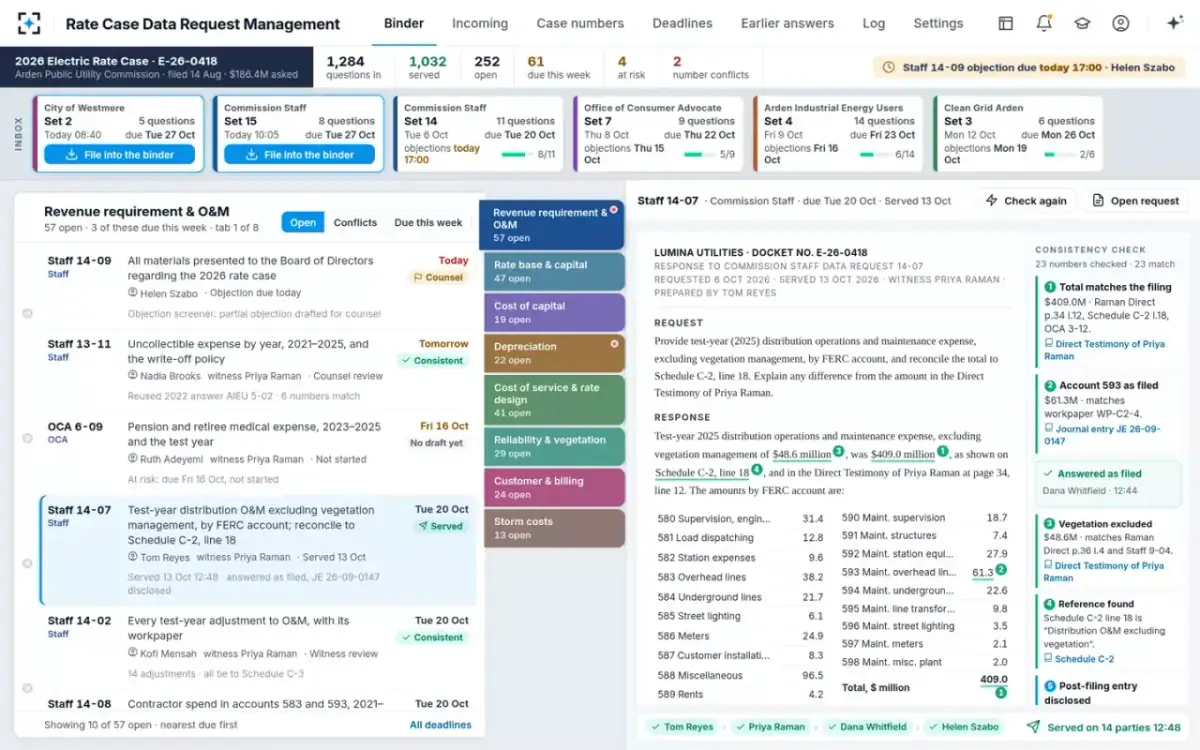This screenshot has height=750, width=1200.
Task: Click the Staff 14-09 objection due today banner
Action: (x=1030, y=68)
